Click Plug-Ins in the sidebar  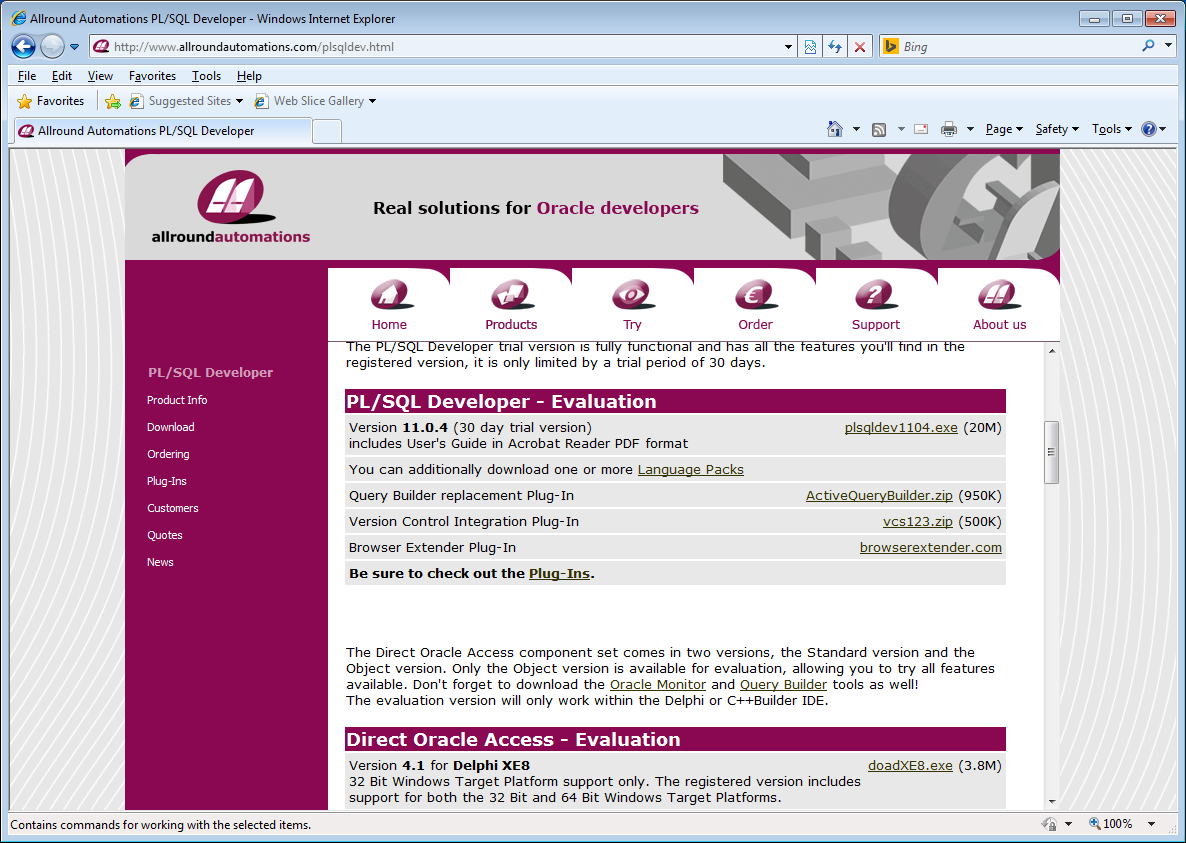pos(166,482)
